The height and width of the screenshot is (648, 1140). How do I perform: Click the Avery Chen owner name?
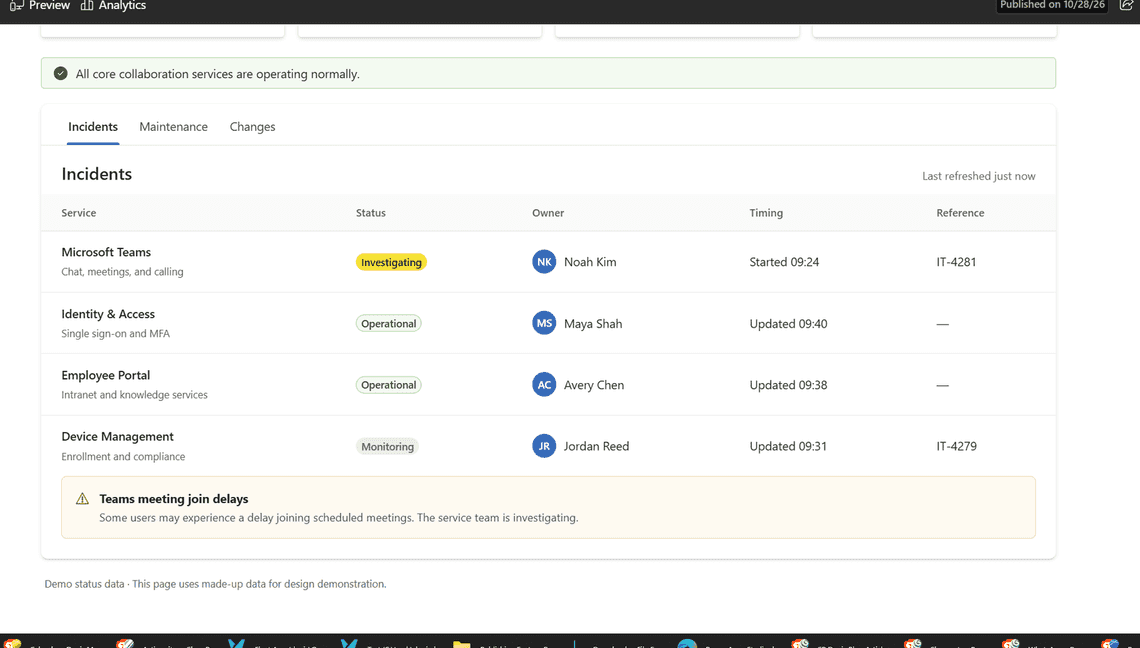click(593, 385)
